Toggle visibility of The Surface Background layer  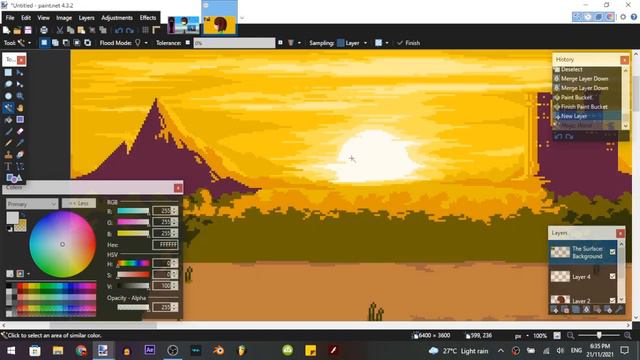pyautogui.click(x=612, y=252)
